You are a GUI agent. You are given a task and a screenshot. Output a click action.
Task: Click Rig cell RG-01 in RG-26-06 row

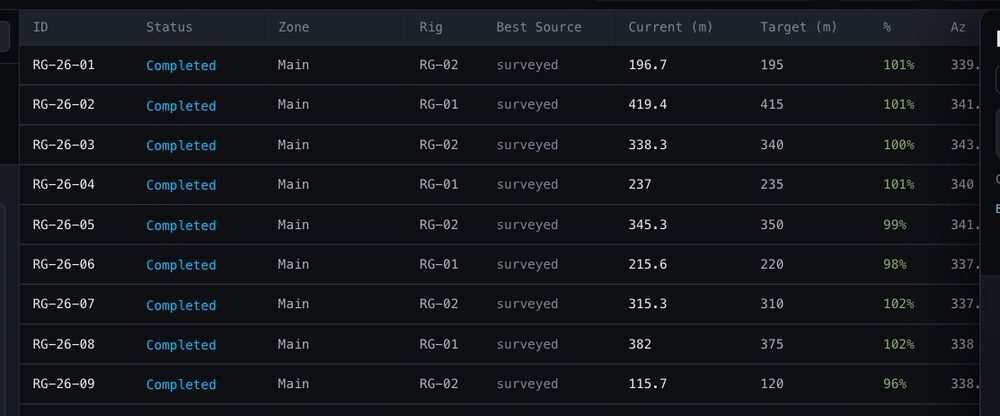coord(439,264)
